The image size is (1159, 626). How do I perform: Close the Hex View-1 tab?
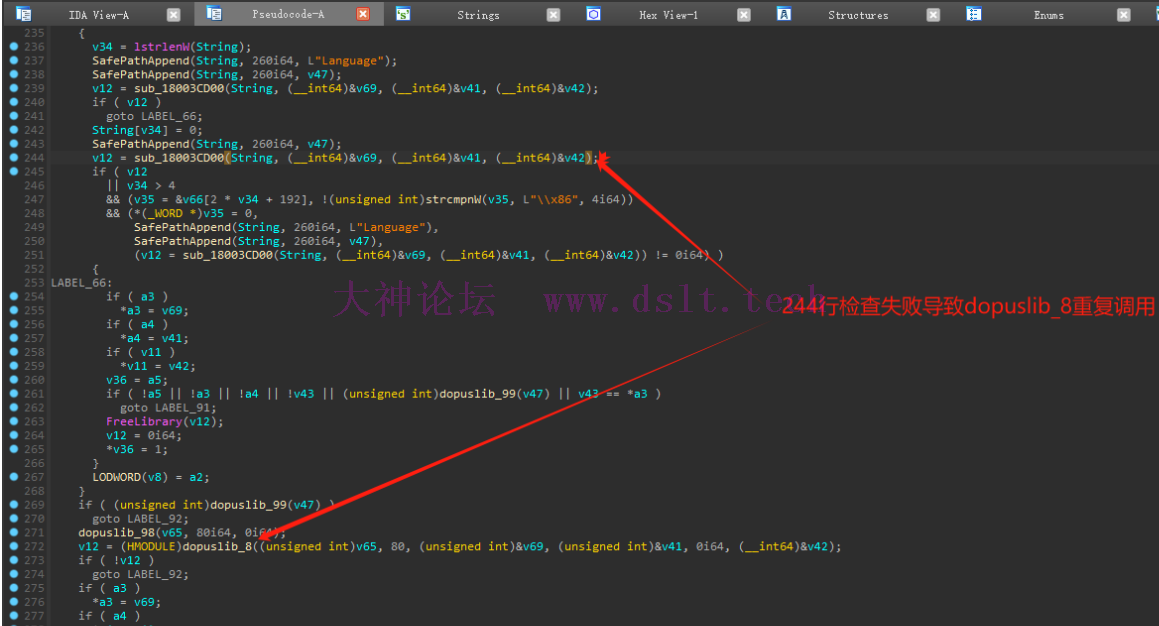[x=743, y=15]
